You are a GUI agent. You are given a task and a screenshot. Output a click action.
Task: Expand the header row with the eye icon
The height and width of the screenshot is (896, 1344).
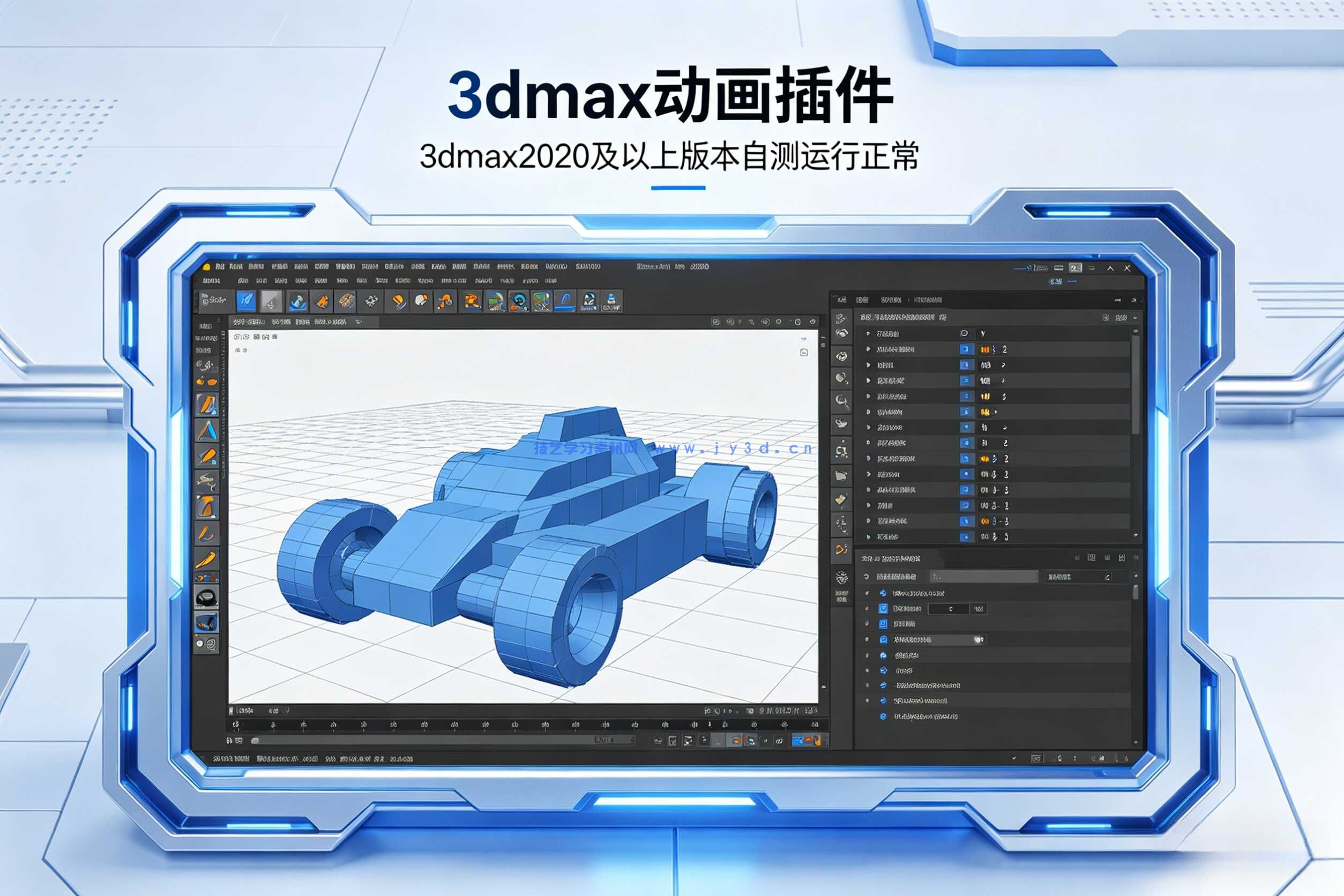pos(869,333)
